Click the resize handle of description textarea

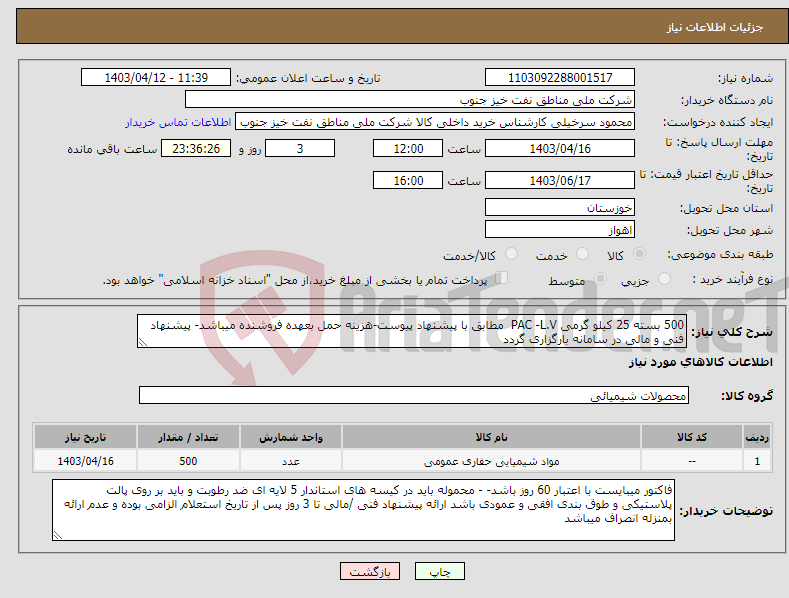(x=143, y=343)
